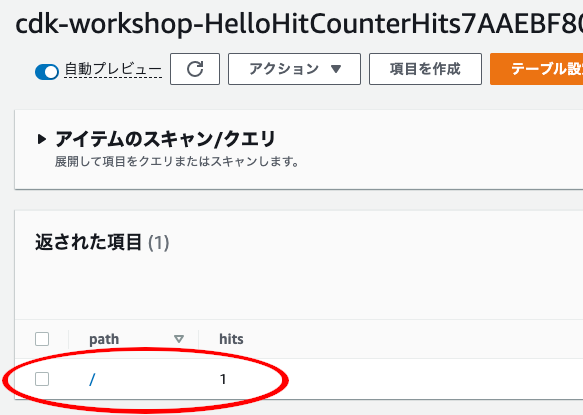Click the sort triangle beside path
This screenshot has width=583, height=415.
coord(179,339)
